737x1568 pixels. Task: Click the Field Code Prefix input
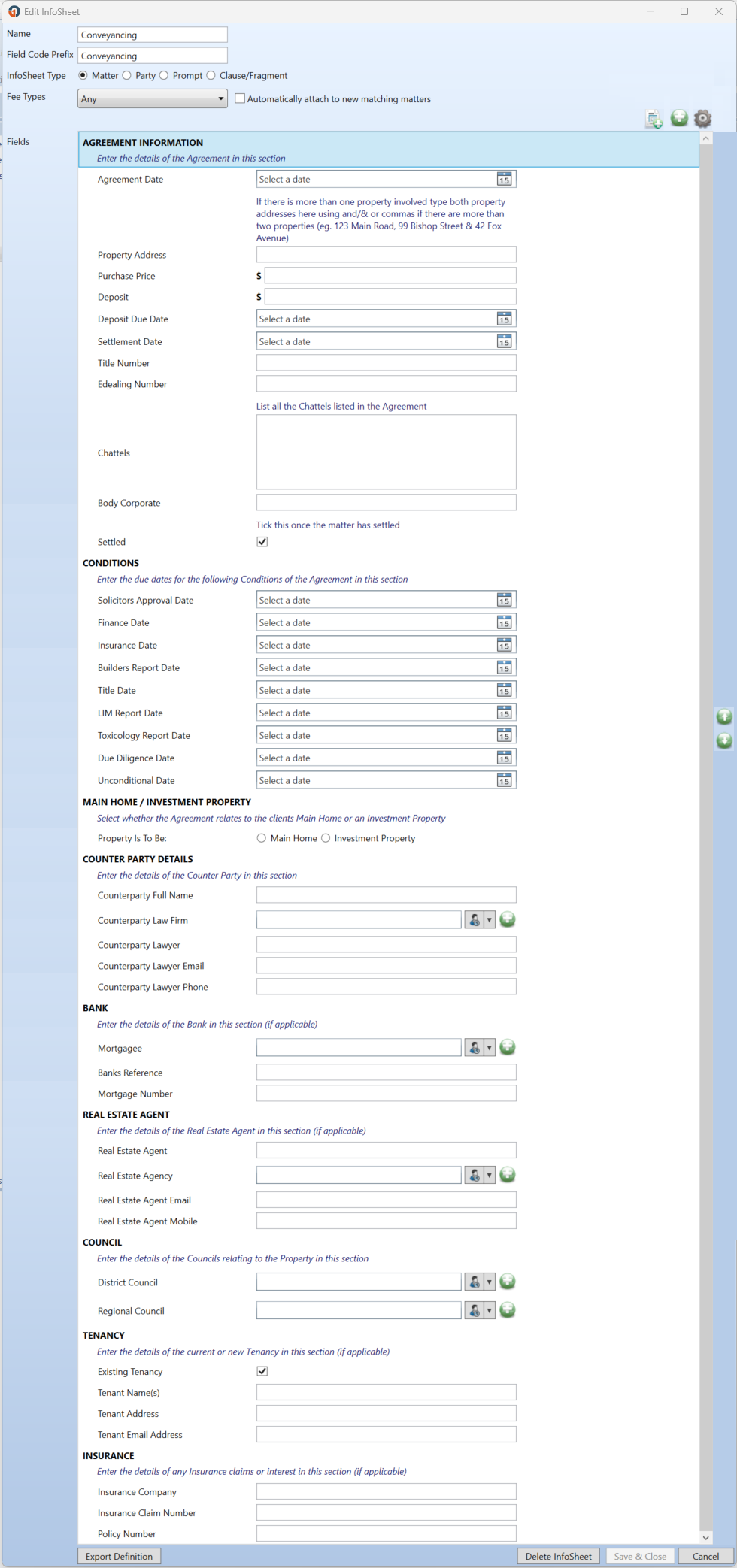coord(153,56)
